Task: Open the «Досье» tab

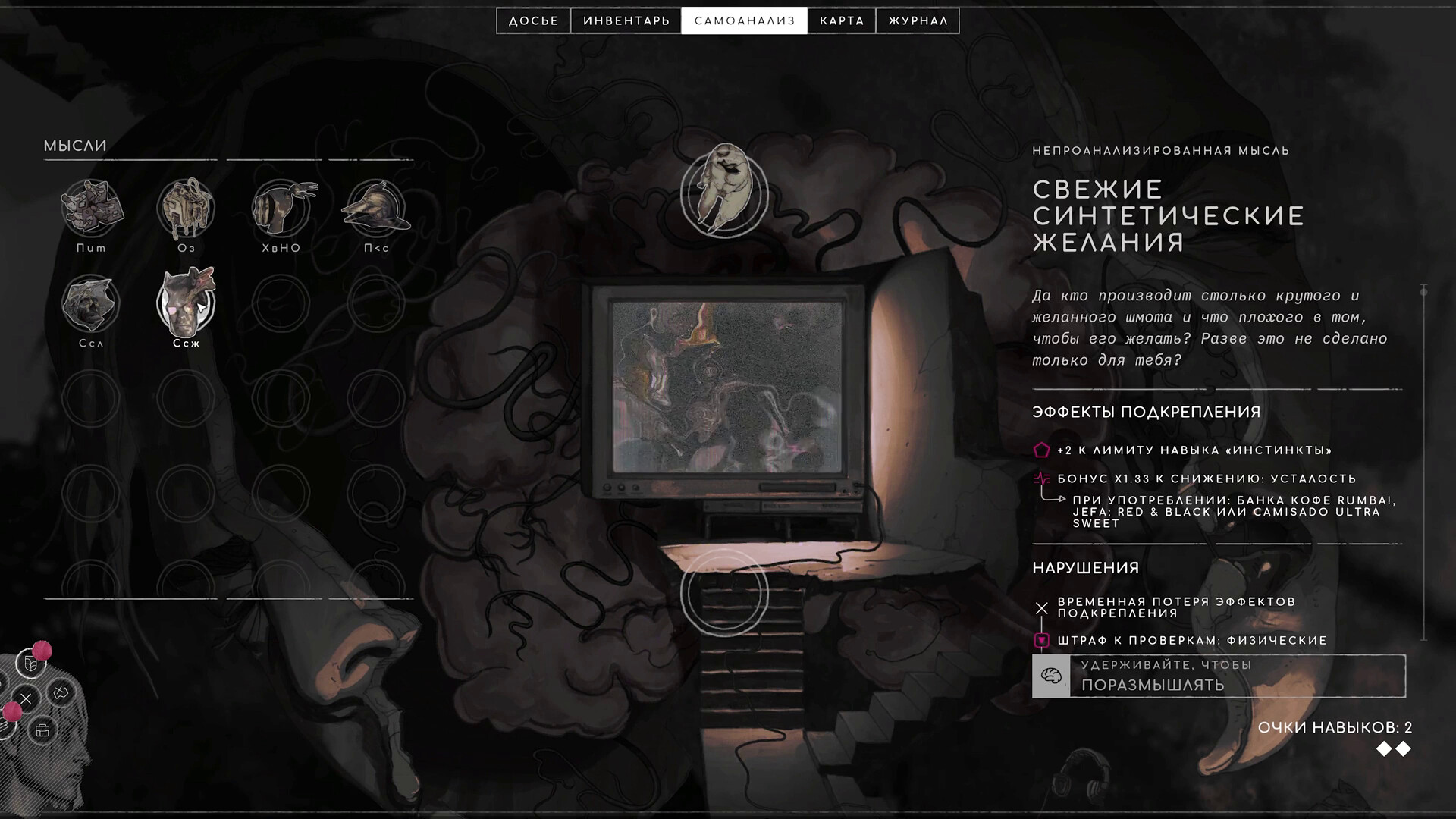Action: click(x=534, y=21)
